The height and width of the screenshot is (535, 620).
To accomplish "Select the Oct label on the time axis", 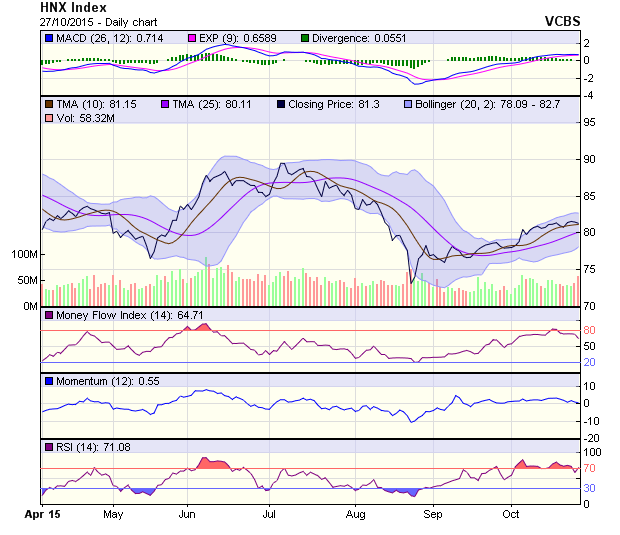I will (511, 514).
